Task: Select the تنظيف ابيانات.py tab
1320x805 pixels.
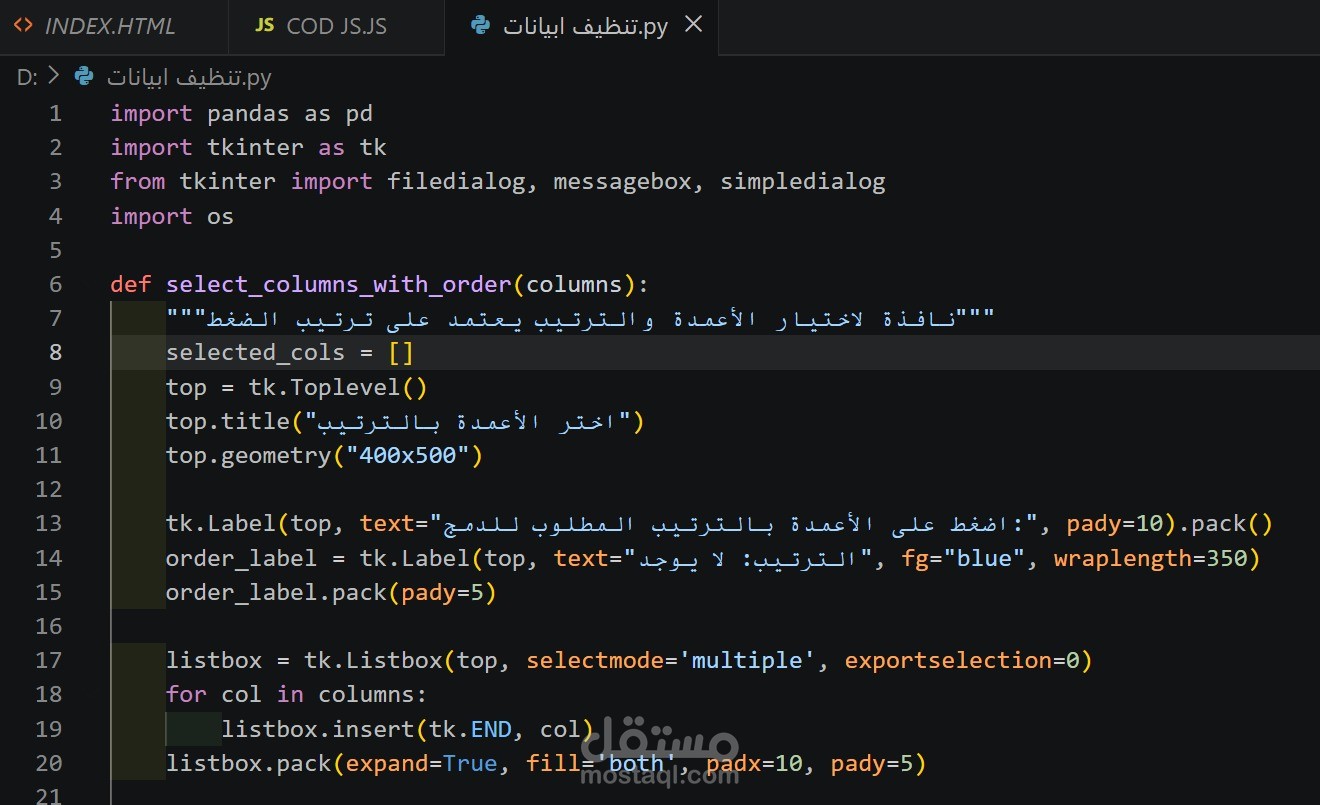Action: pos(581,27)
